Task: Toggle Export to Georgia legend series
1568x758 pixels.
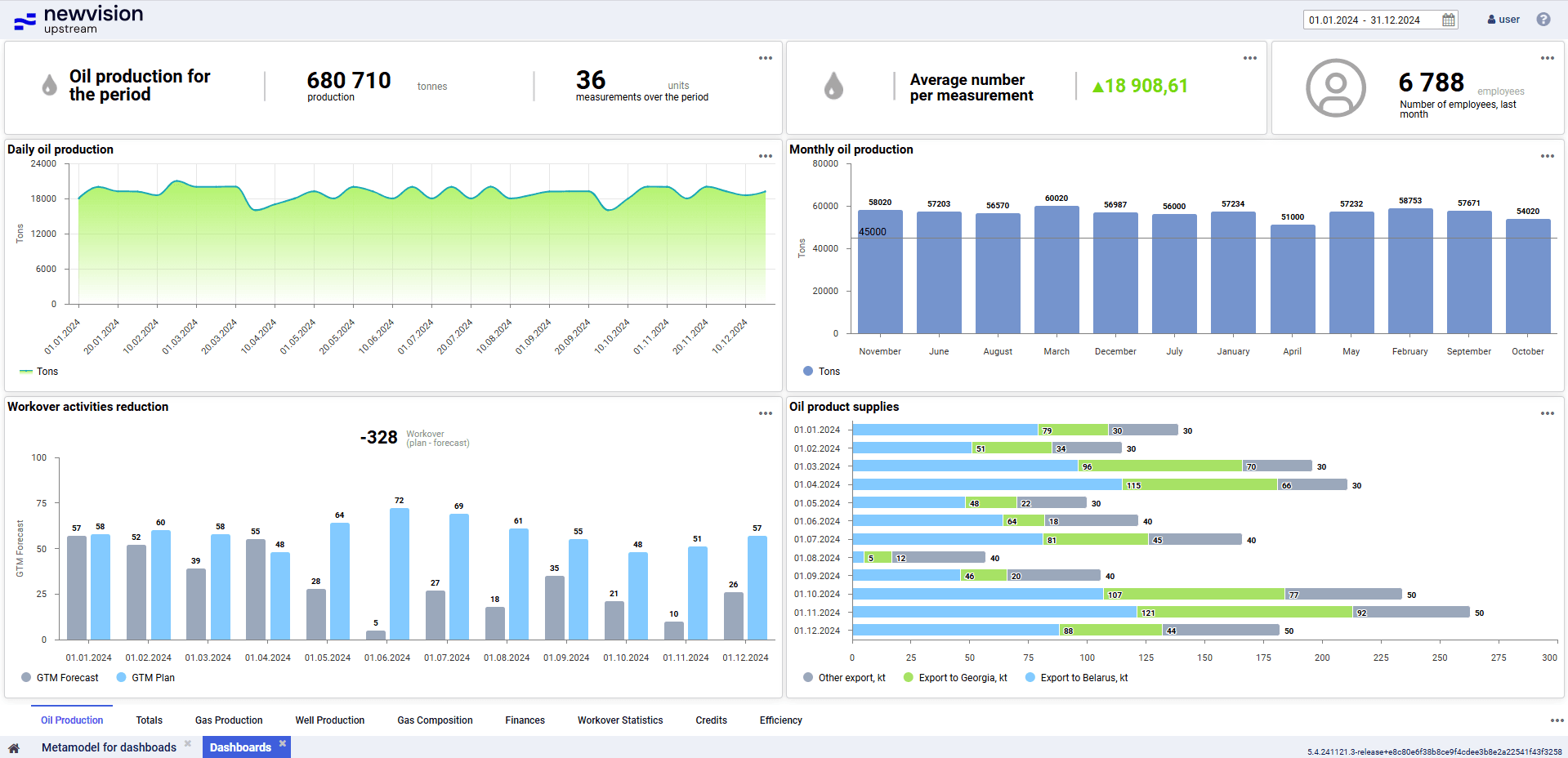Action: 955,678
